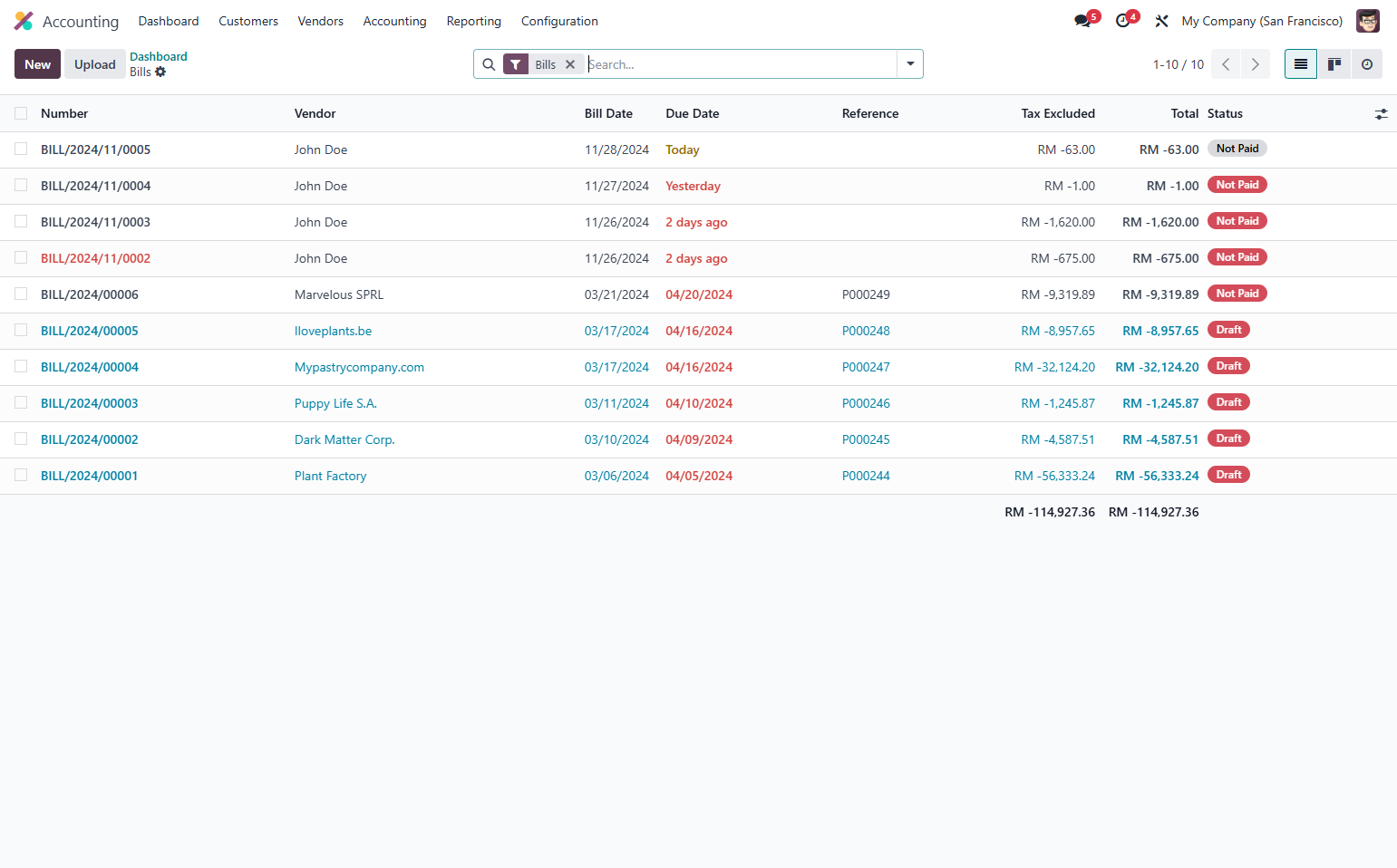Open bill BILL/2024/00005

[90, 331]
